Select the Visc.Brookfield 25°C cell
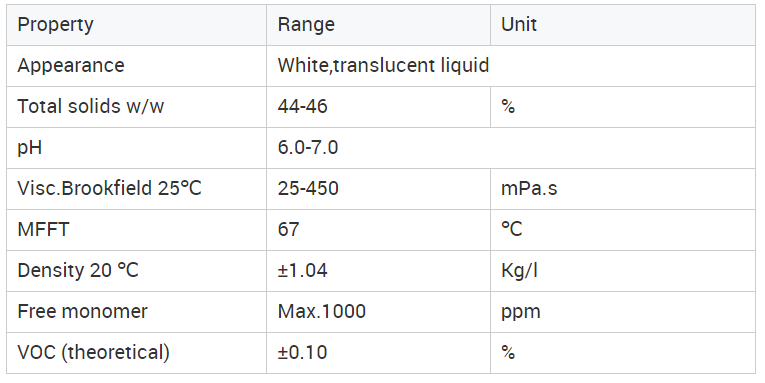The height and width of the screenshot is (383, 765). coord(109,188)
